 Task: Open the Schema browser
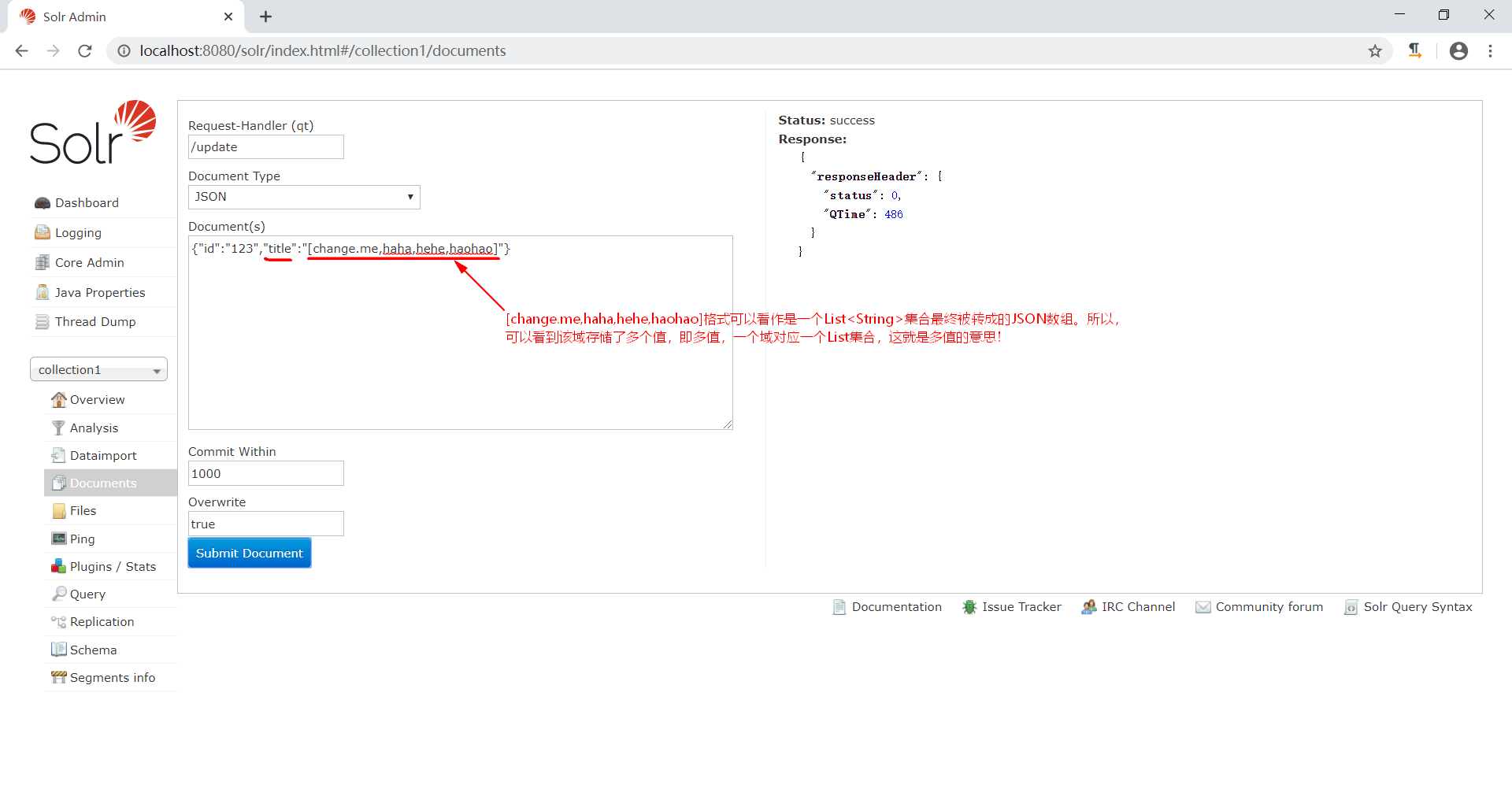[92, 650]
